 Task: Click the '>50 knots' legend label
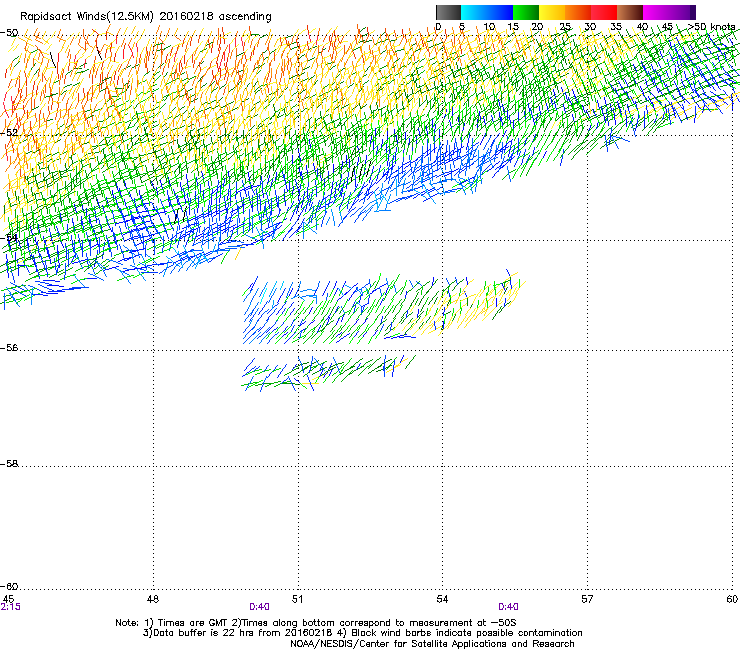click(711, 27)
